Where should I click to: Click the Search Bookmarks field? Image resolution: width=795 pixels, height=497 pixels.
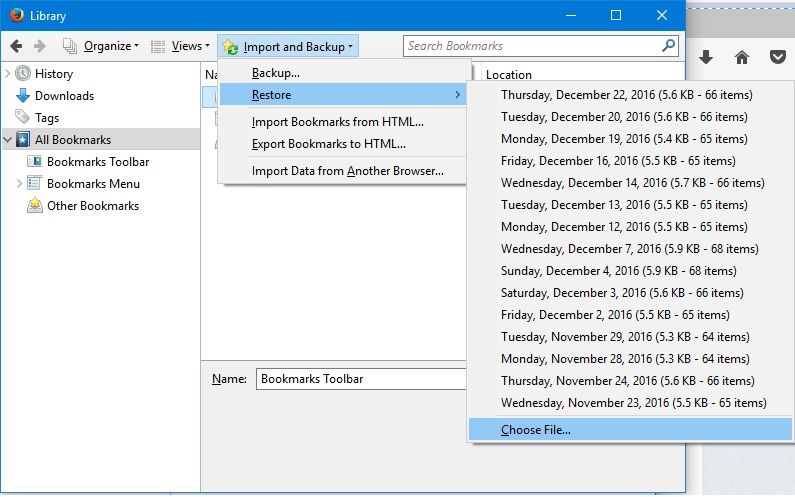530,46
